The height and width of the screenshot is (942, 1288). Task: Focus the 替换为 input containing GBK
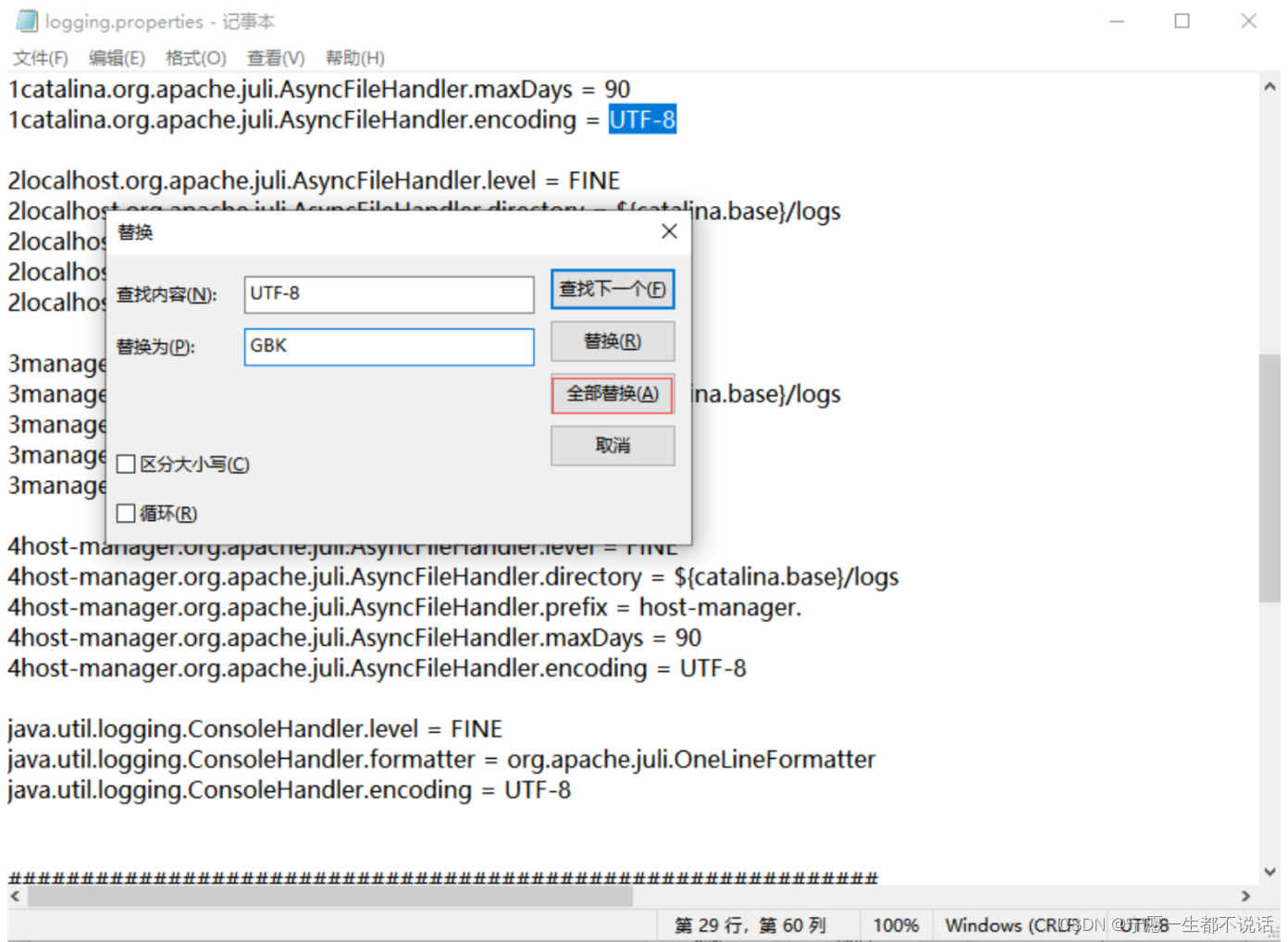pyautogui.click(x=390, y=347)
